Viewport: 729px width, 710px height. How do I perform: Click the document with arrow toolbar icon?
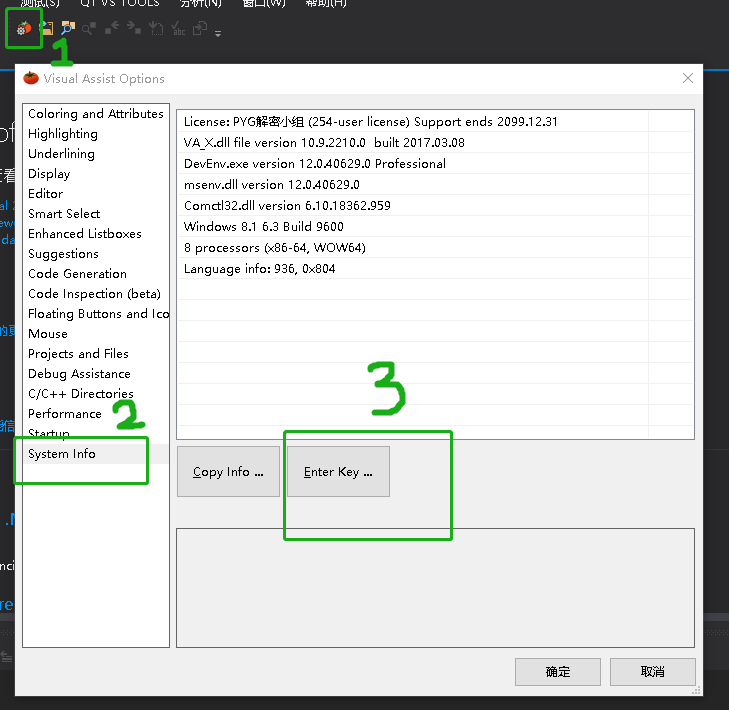click(200, 28)
